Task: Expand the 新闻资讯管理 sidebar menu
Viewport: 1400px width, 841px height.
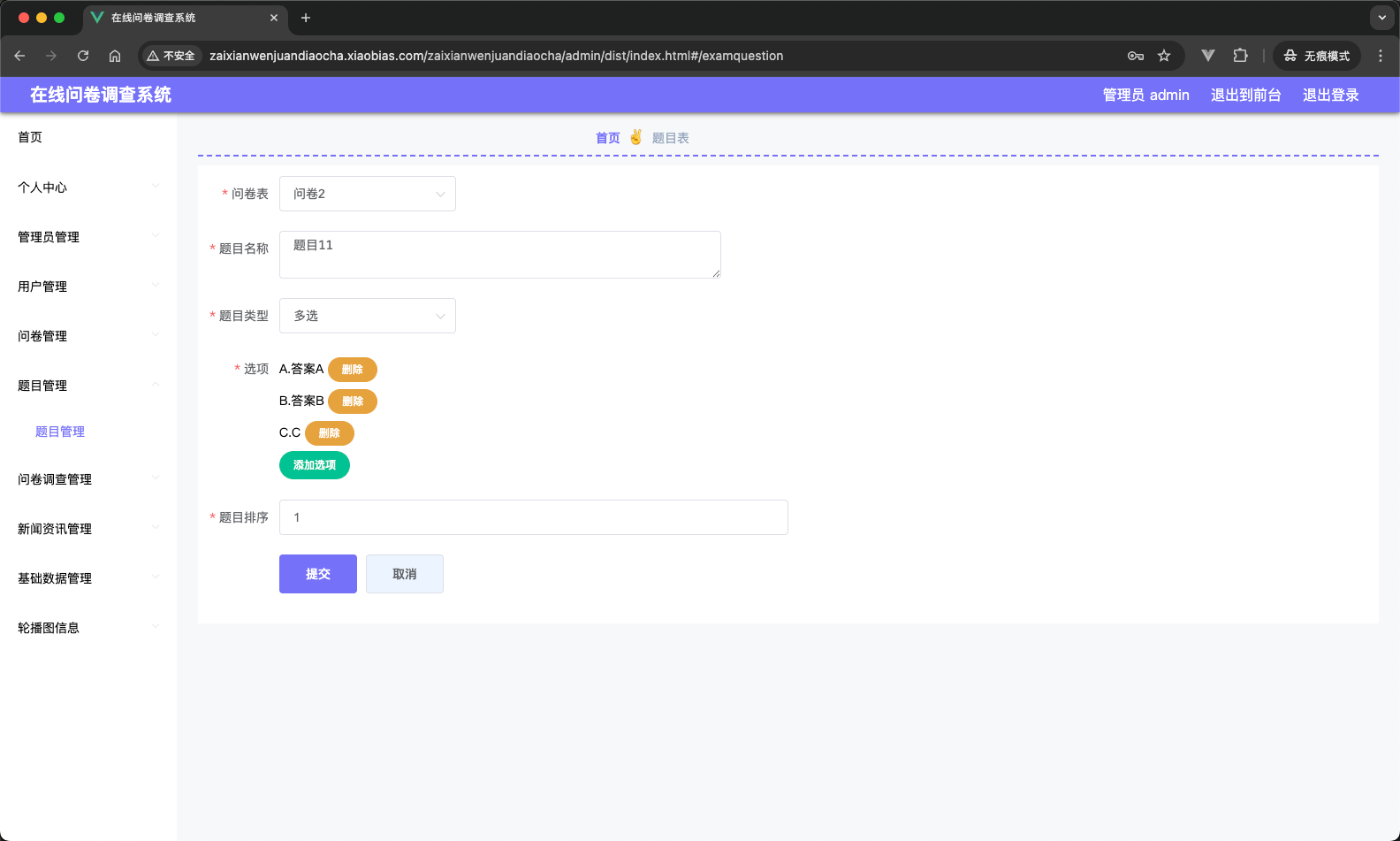Action: (88, 529)
